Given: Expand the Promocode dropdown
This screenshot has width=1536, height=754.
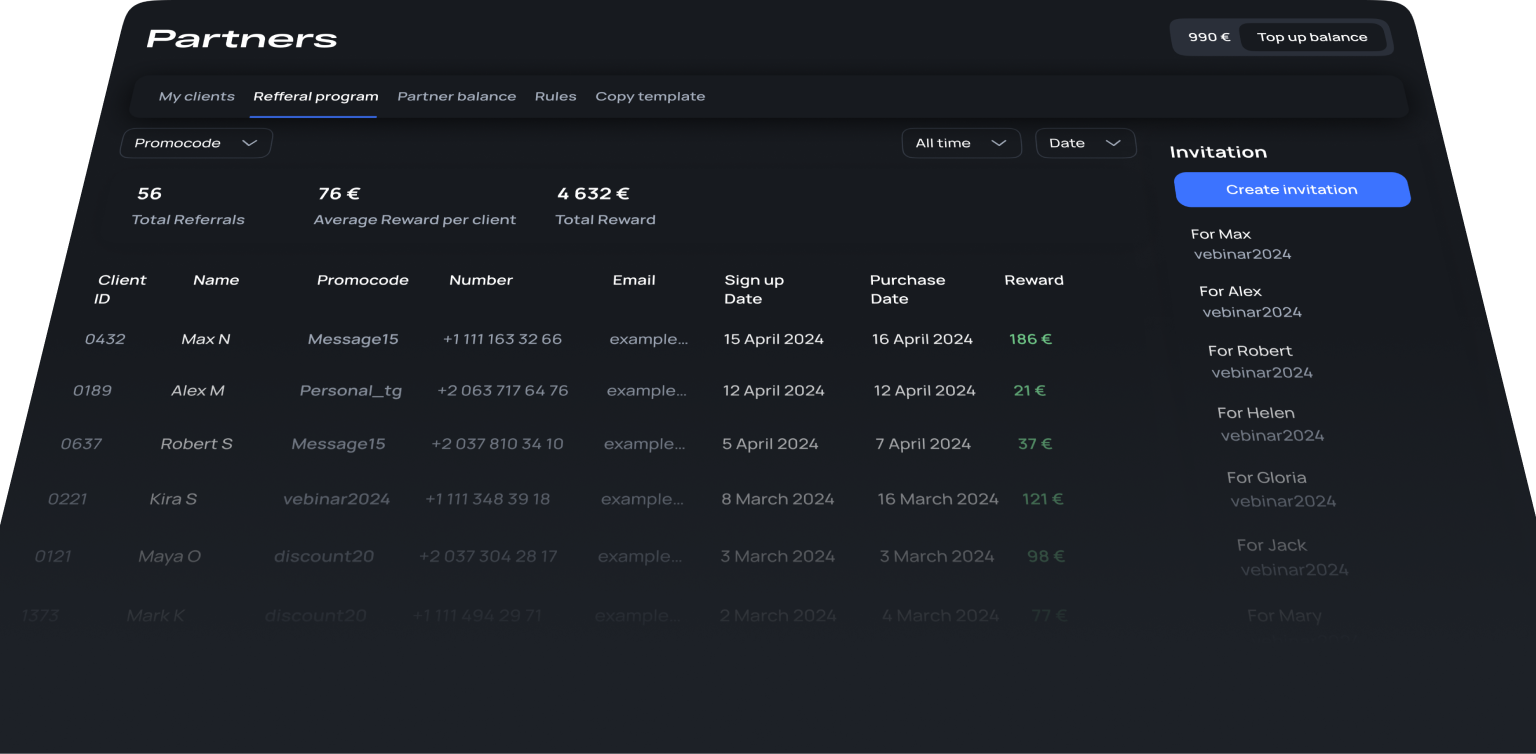Looking at the screenshot, I should (x=196, y=143).
